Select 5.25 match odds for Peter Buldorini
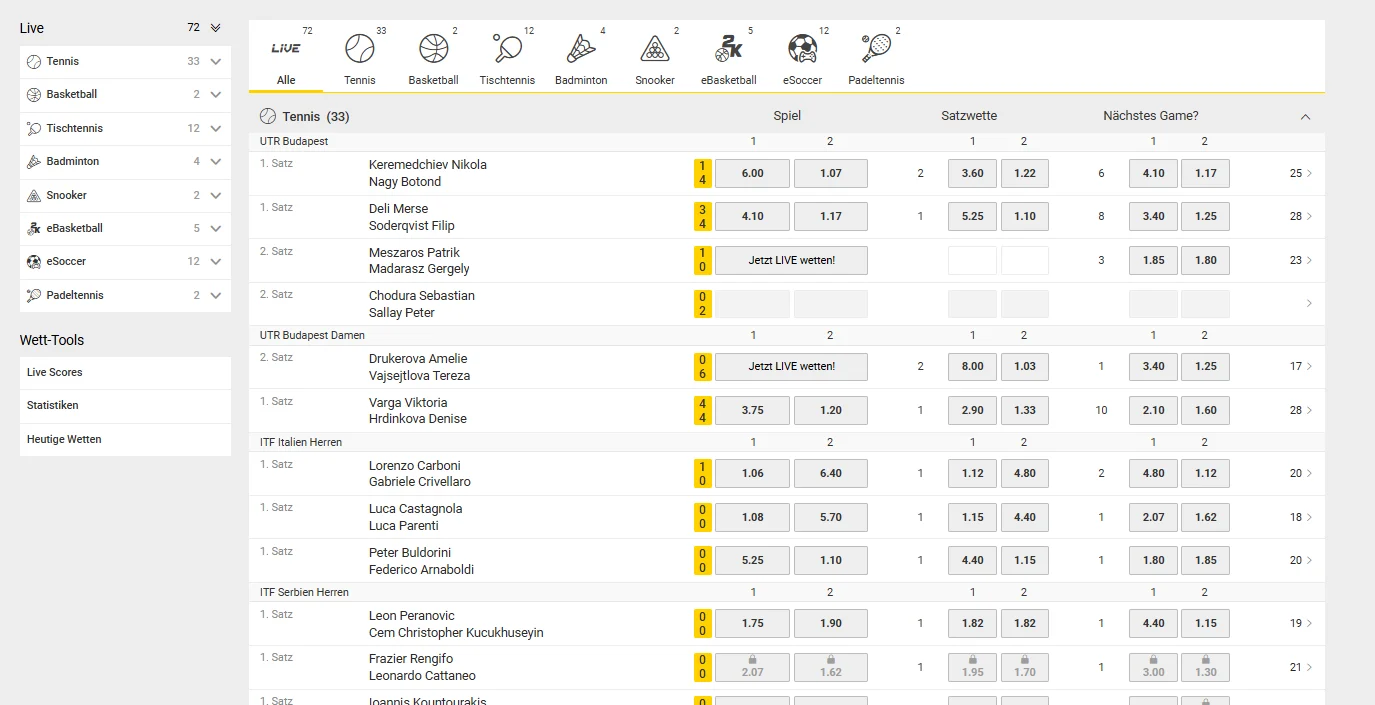Image resolution: width=1375 pixels, height=705 pixels. coord(752,560)
